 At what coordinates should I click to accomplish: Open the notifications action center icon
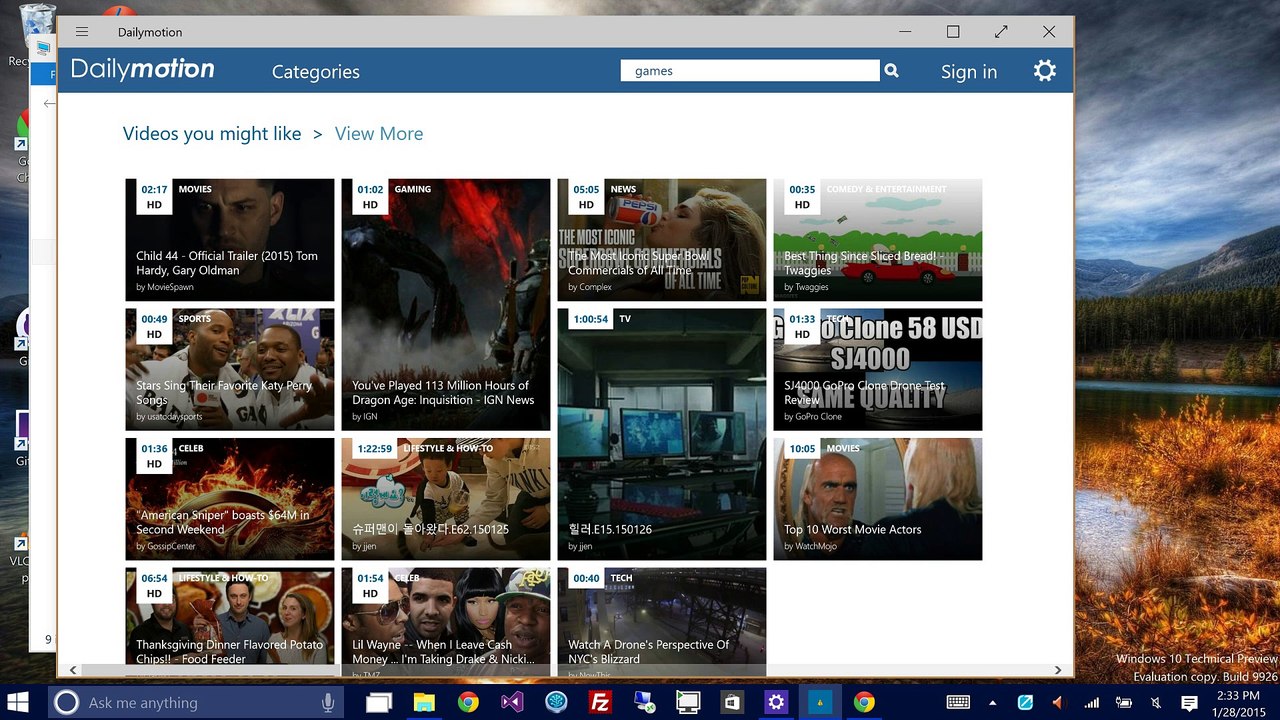click(1189, 703)
